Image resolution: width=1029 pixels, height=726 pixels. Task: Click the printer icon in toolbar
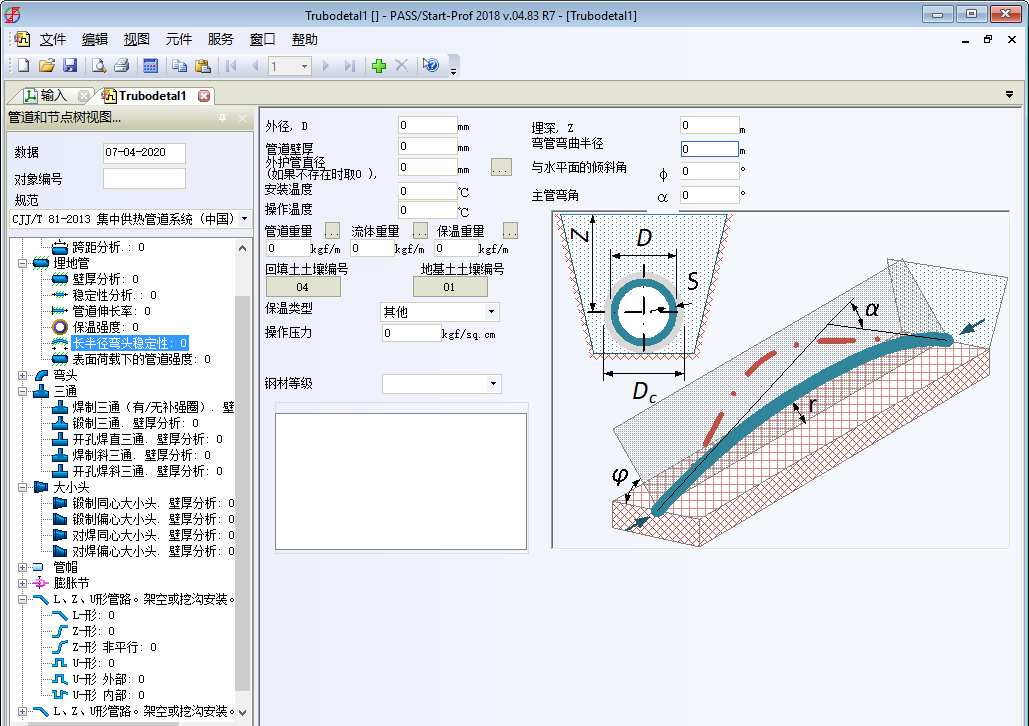(121, 66)
